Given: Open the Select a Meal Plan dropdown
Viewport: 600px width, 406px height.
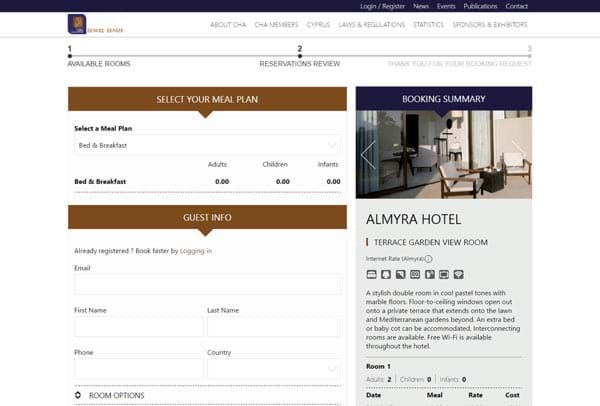Looking at the screenshot, I should click(x=207, y=145).
